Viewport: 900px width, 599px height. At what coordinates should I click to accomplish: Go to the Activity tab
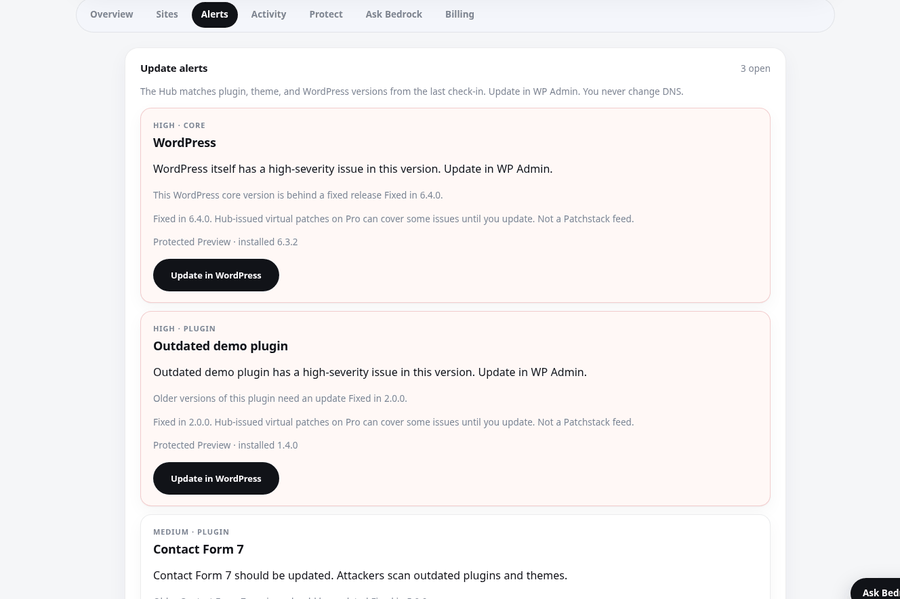(x=269, y=14)
